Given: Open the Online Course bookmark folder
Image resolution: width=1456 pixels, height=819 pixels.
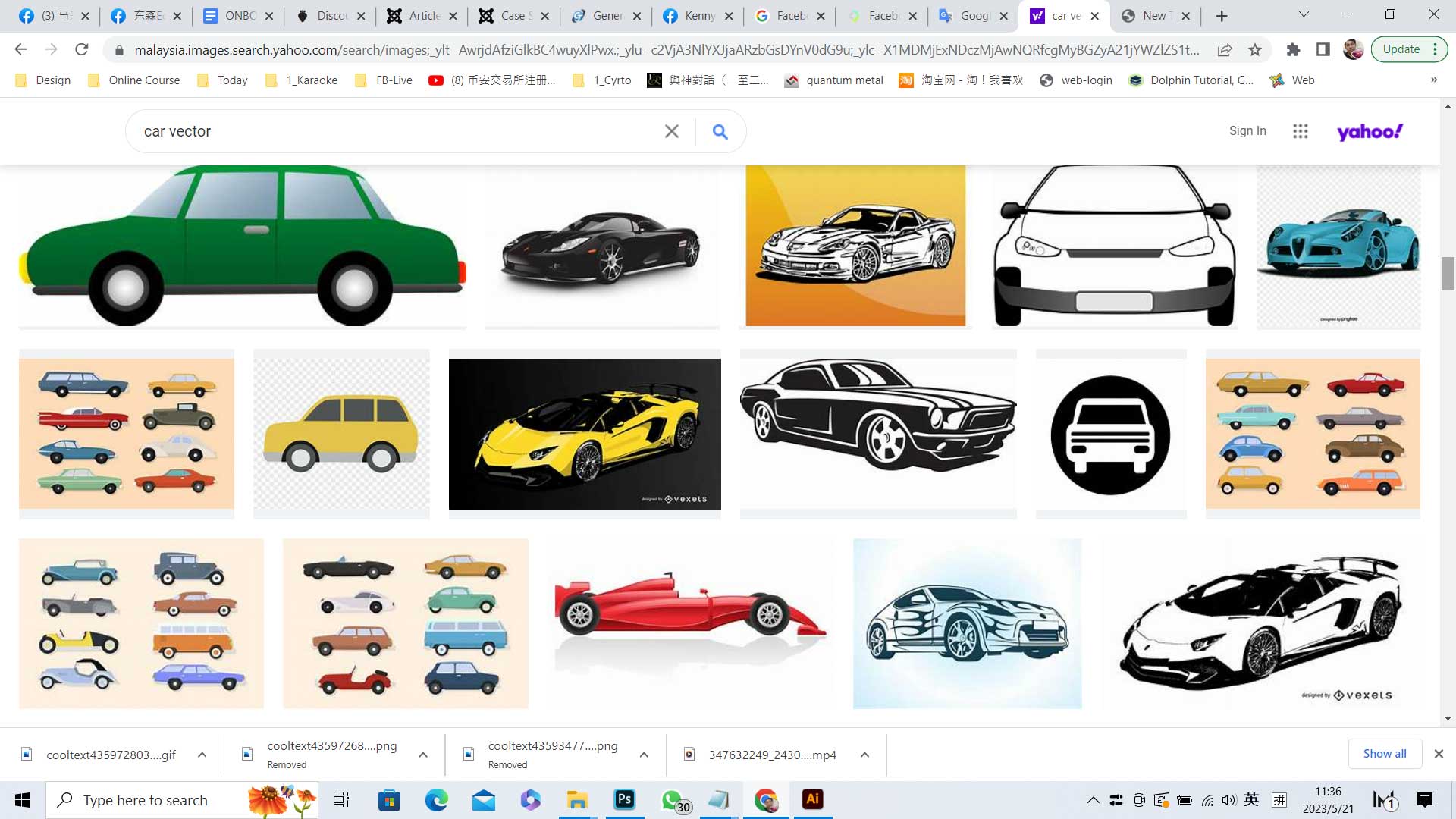Looking at the screenshot, I should coord(134,80).
